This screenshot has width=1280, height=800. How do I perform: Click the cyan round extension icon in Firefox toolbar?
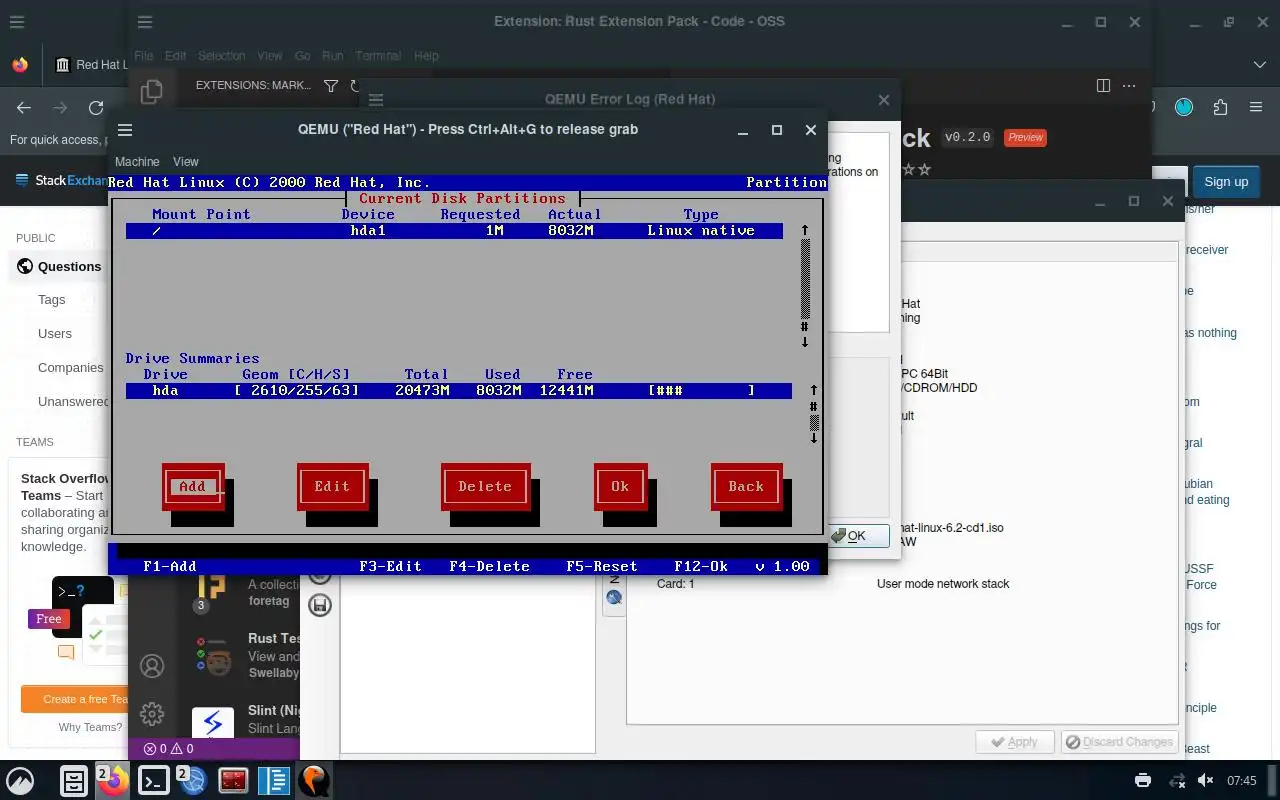click(x=1184, y=107)
